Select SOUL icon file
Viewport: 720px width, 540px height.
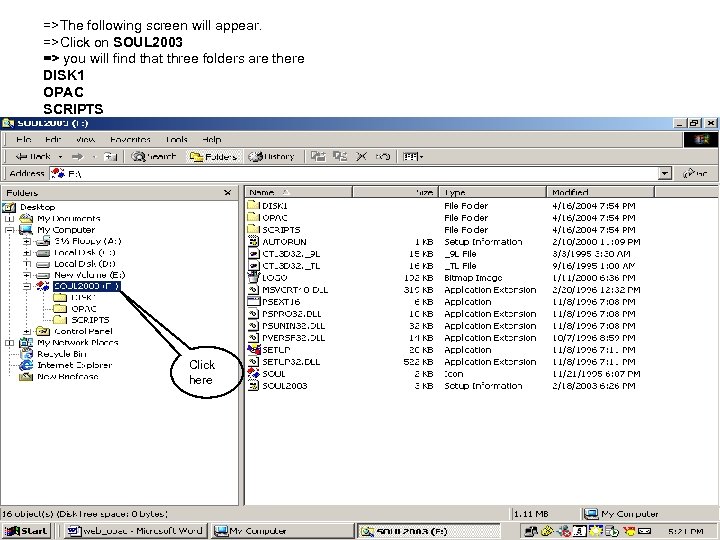253,373
